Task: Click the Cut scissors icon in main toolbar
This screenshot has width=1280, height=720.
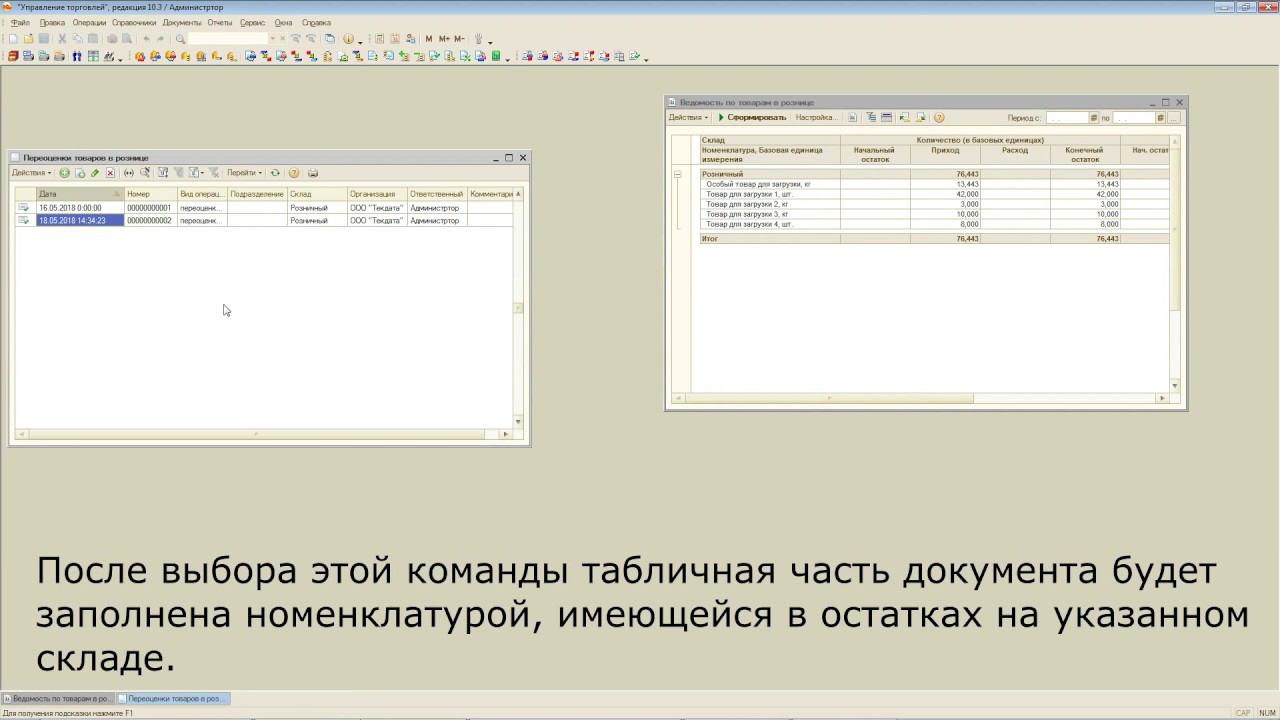Action: click(62, 39)
